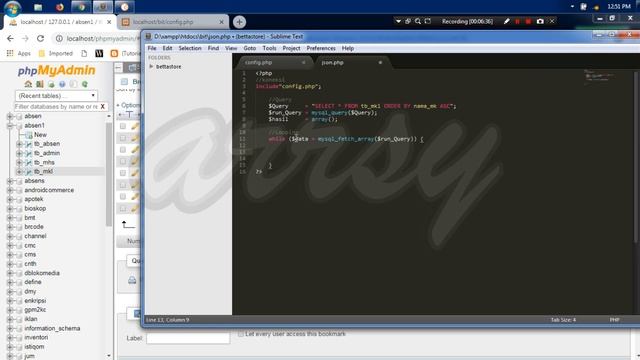Close the recorder toolbar
This screenshot has height=360, width=640.
click(552, 21)
